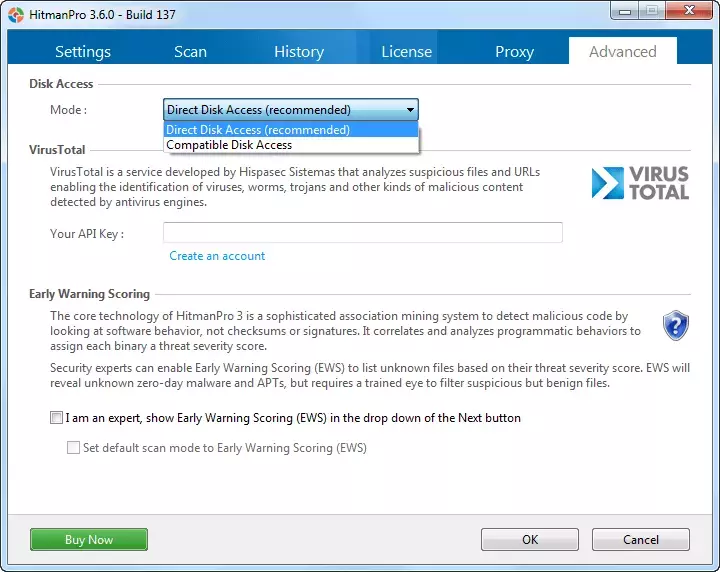Select the Advanced tab
This screenshot has width=720, height=572.
tap(623, 51)
